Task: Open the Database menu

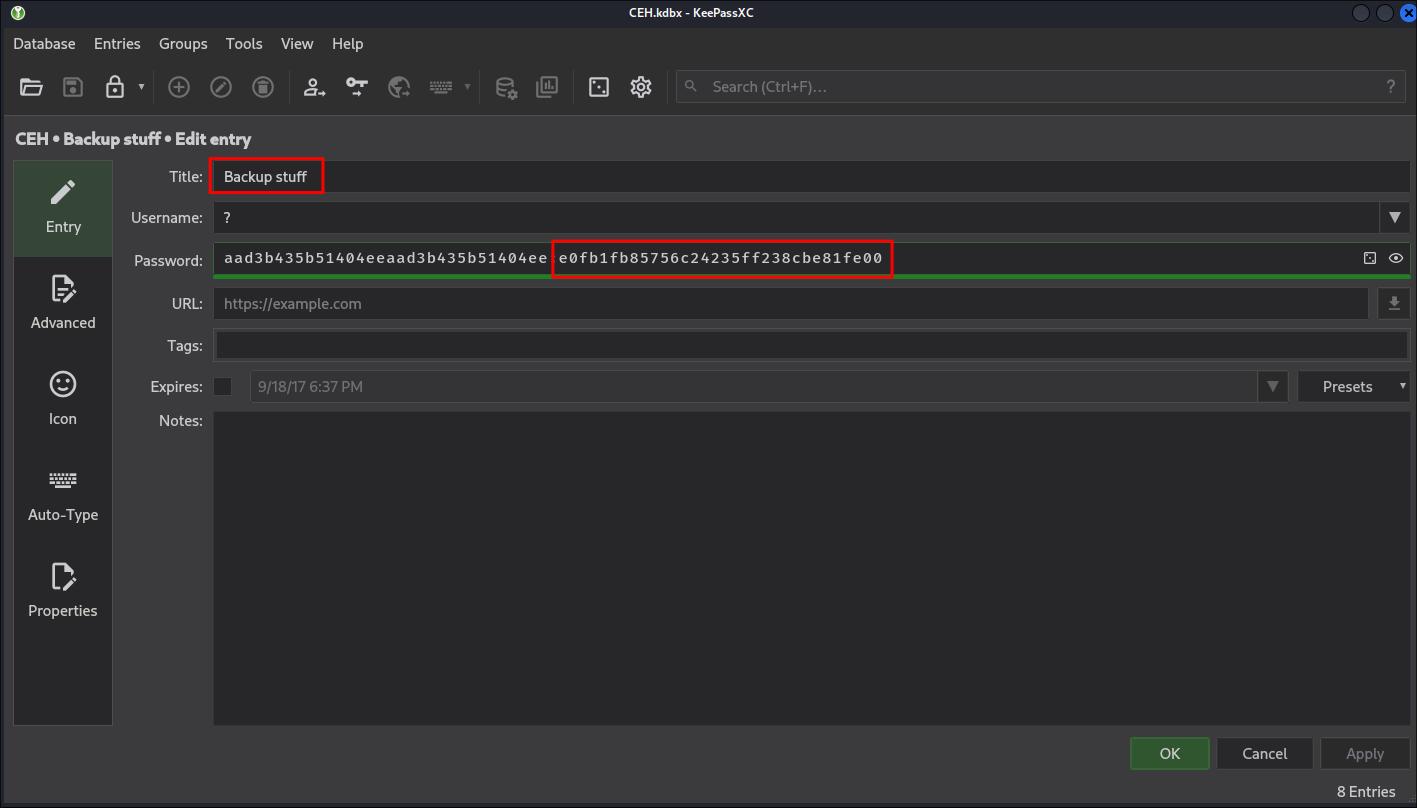Action: [44, 44]
